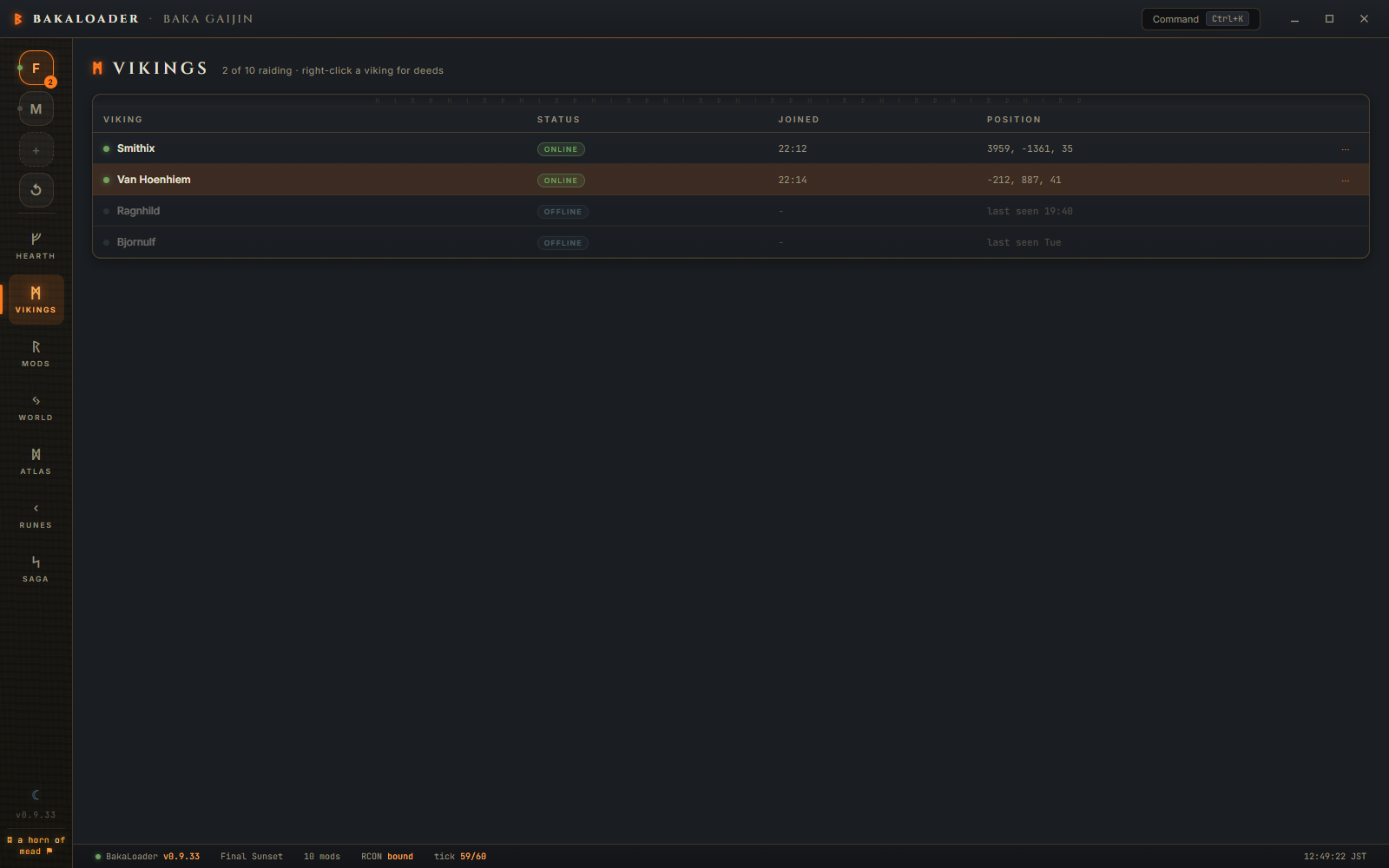
Task: Click the BAKA GAIJIN title text
Action: [208, 19]
